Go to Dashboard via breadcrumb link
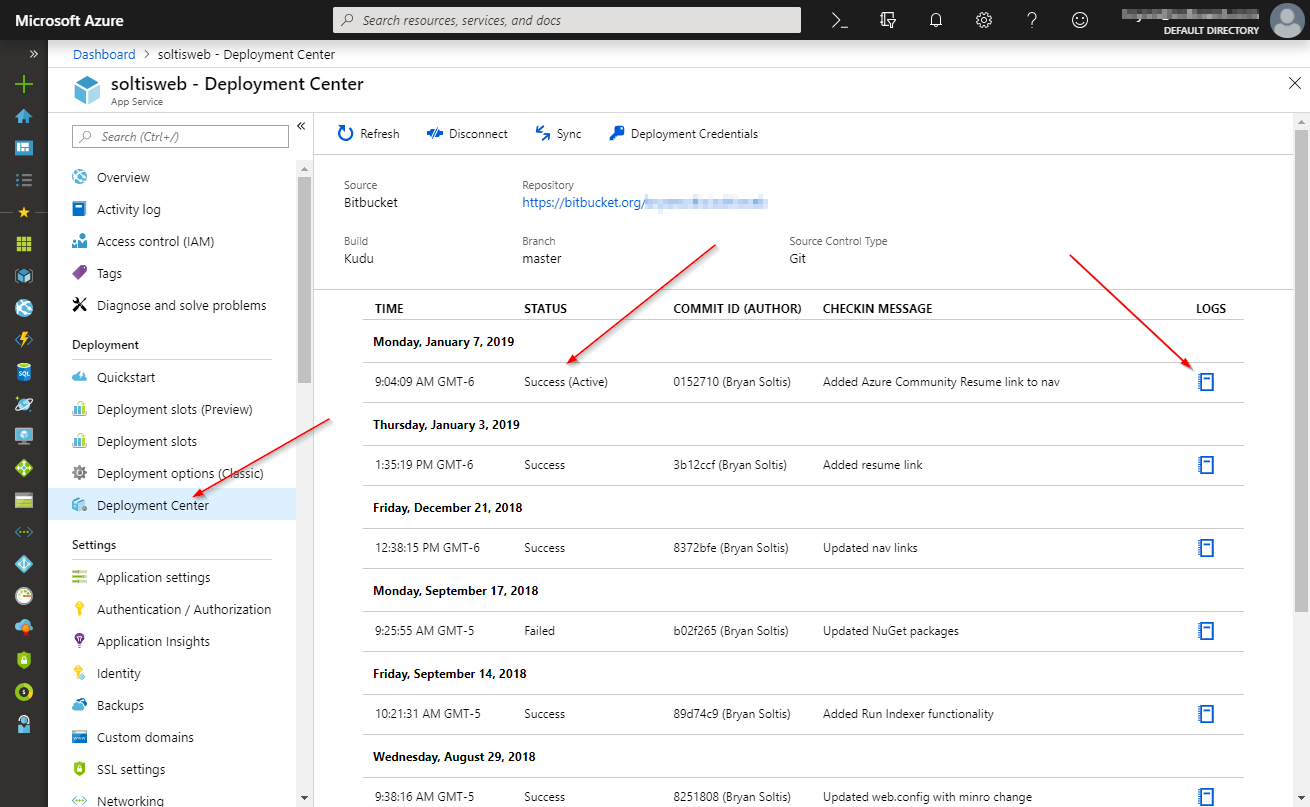 (104, 54)
